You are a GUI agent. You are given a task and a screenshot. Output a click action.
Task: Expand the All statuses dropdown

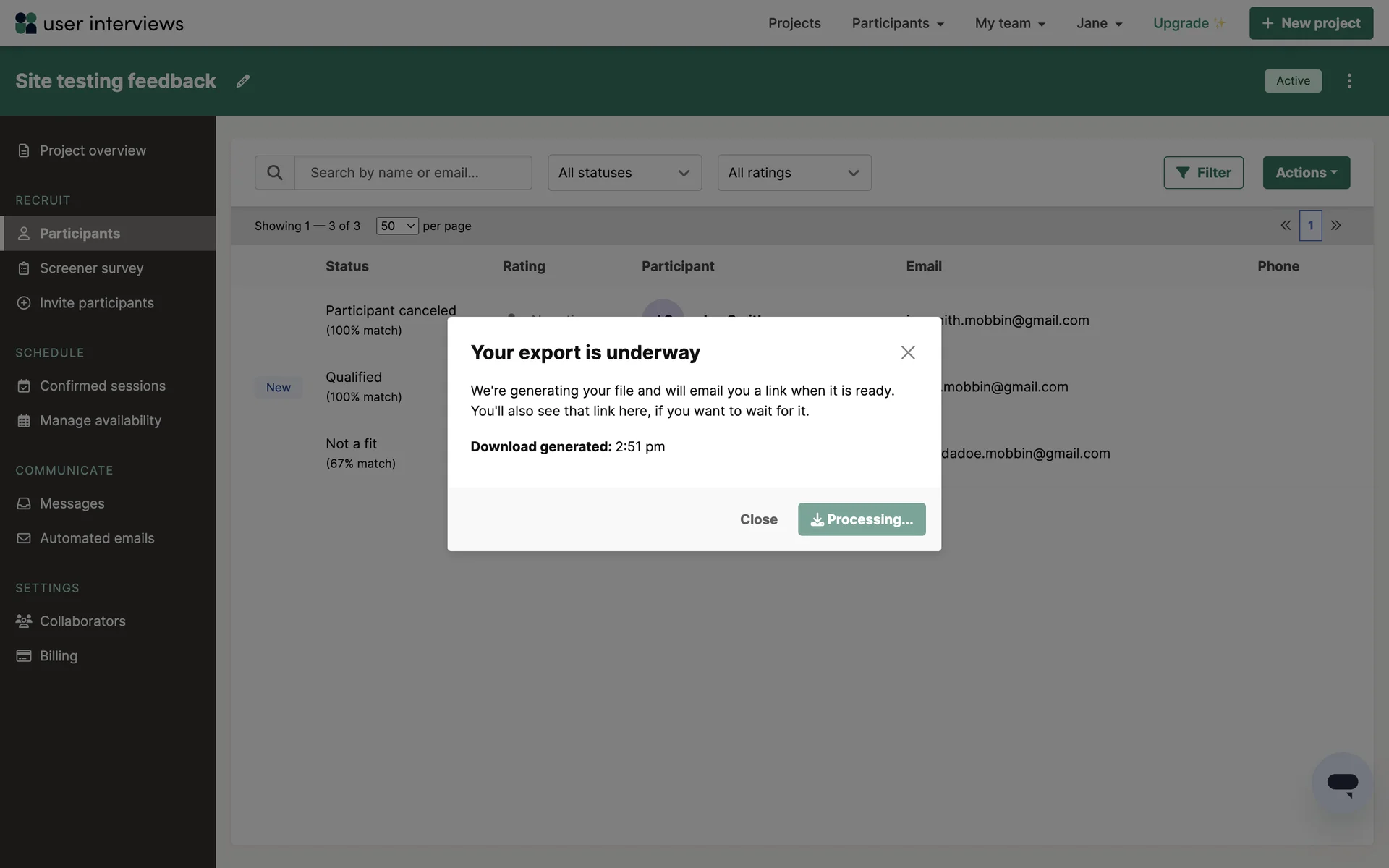pos(624,173)
